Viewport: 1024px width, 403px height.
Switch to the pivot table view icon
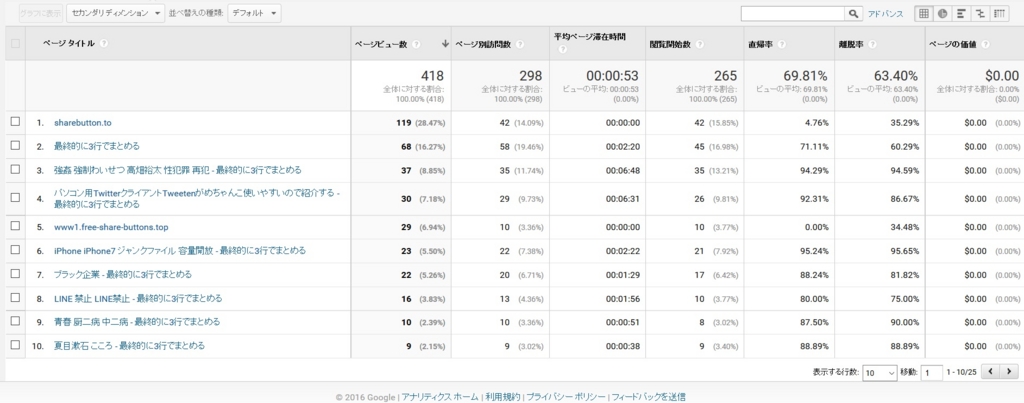(999, 13)
